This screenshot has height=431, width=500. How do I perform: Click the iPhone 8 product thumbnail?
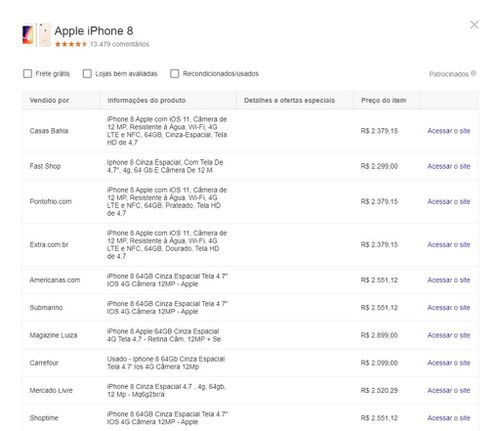tap(36, 35)
